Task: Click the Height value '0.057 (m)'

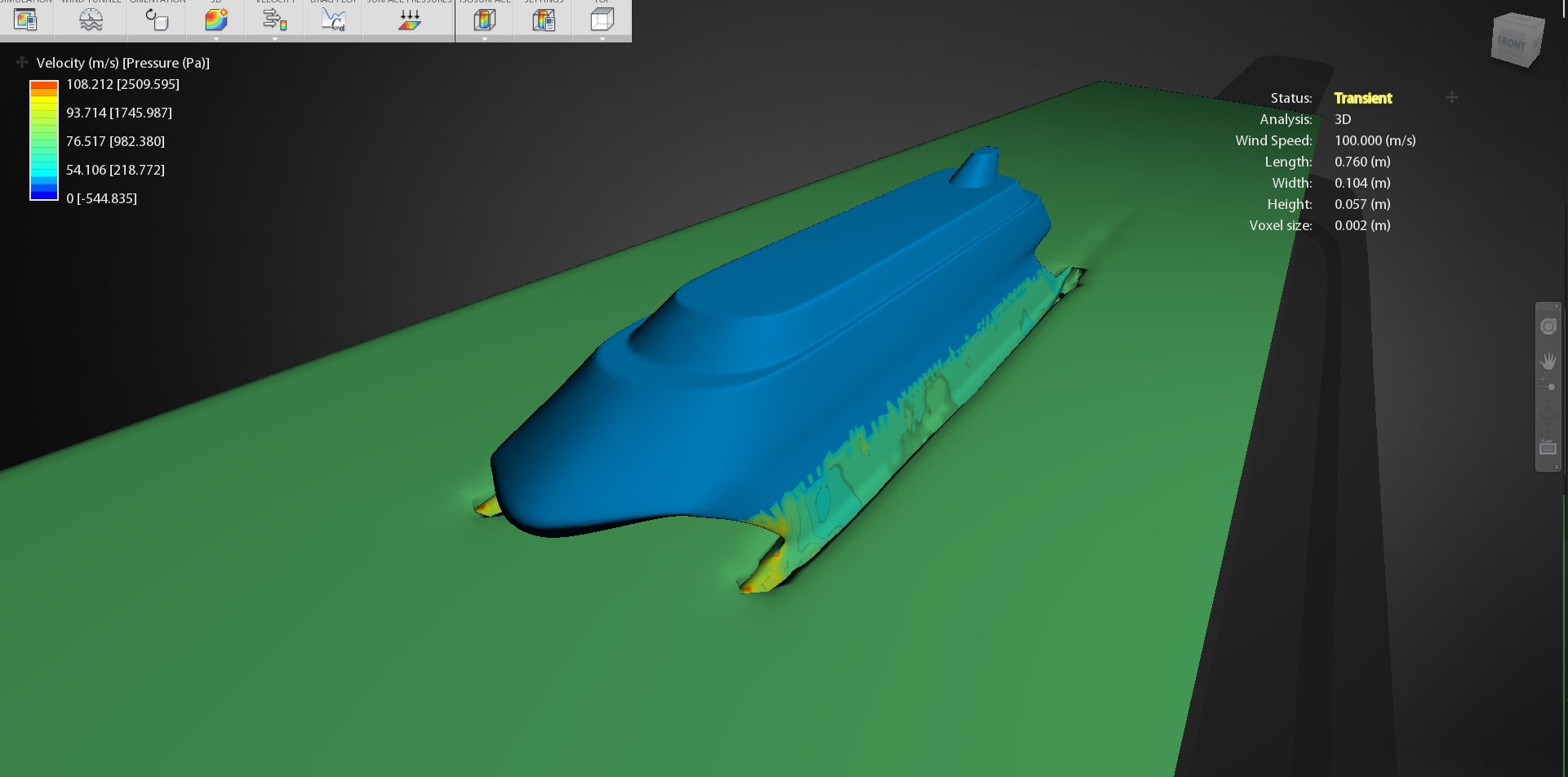Action: click(1362, 204)
